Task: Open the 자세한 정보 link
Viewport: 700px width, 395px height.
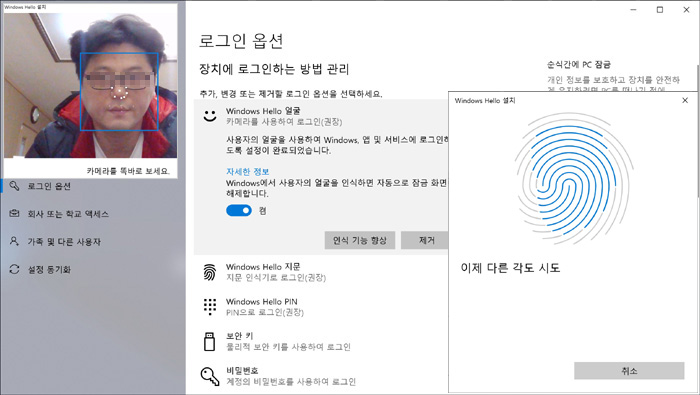Action: click(247, 171)
